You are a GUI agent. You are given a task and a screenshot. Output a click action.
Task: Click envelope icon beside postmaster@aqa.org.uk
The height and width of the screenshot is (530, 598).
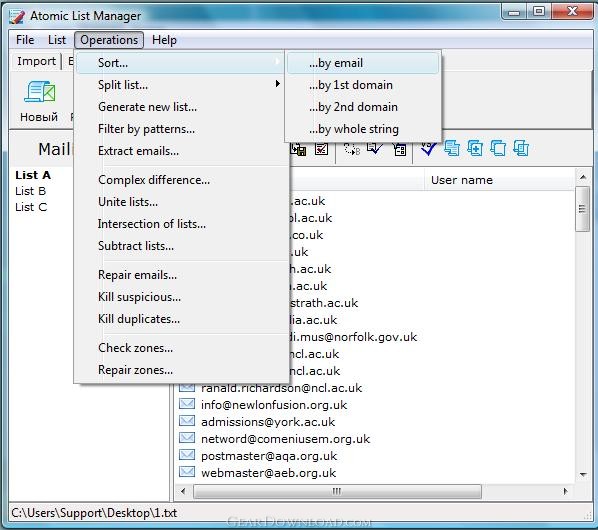coord(187,455)
